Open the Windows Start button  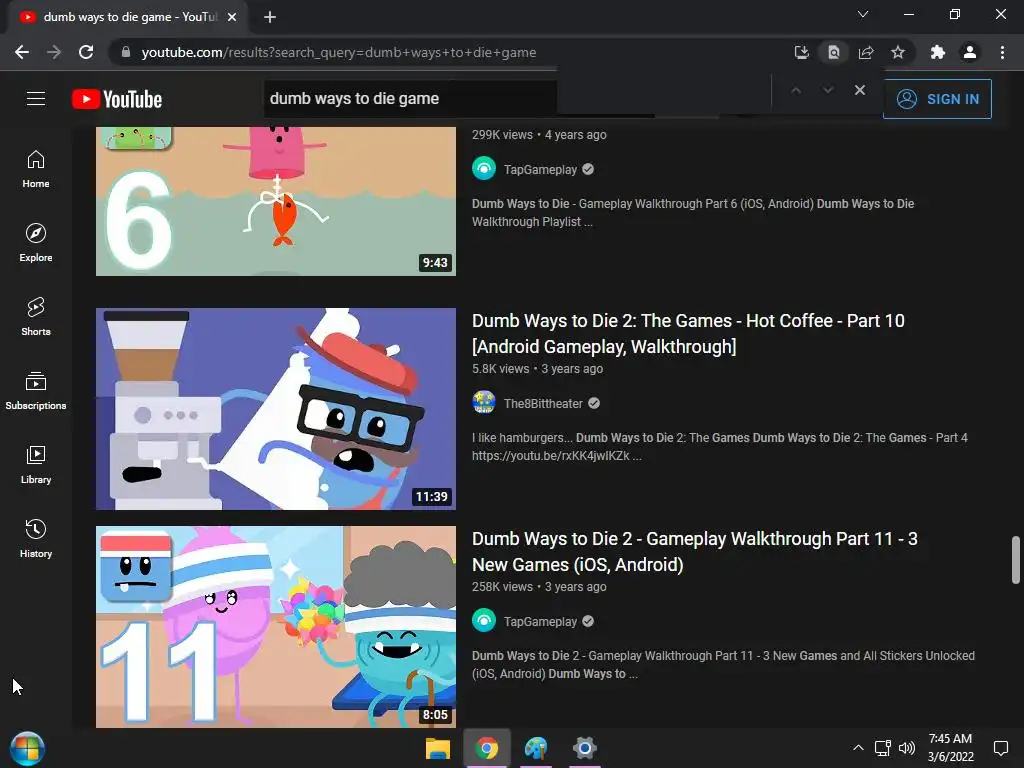[27, 748]
